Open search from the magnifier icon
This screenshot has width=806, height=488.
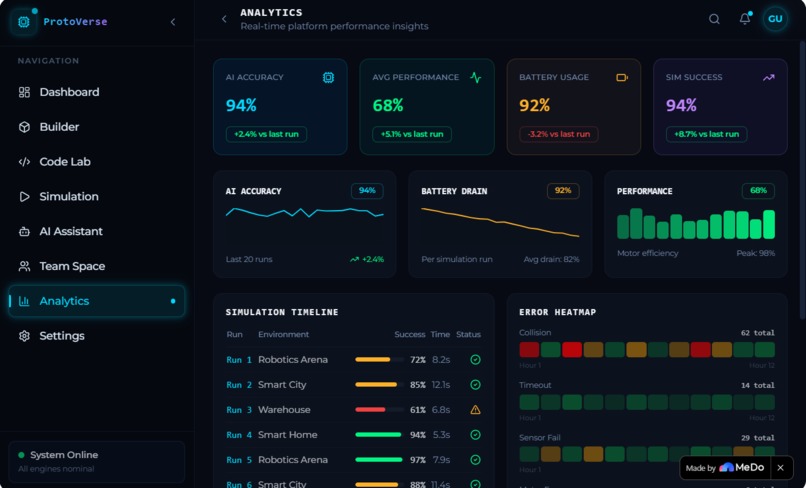pyautogui.click(x=714, y=19)
